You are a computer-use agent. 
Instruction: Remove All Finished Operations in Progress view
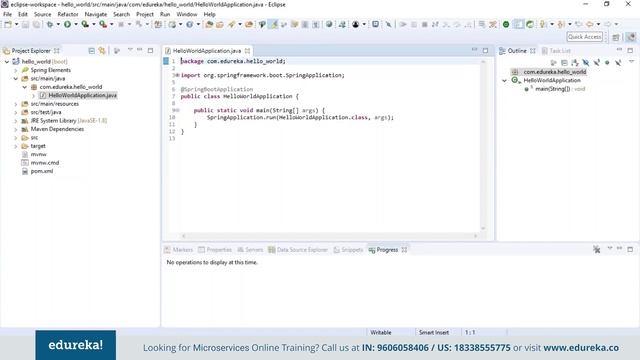coord(597,249)
